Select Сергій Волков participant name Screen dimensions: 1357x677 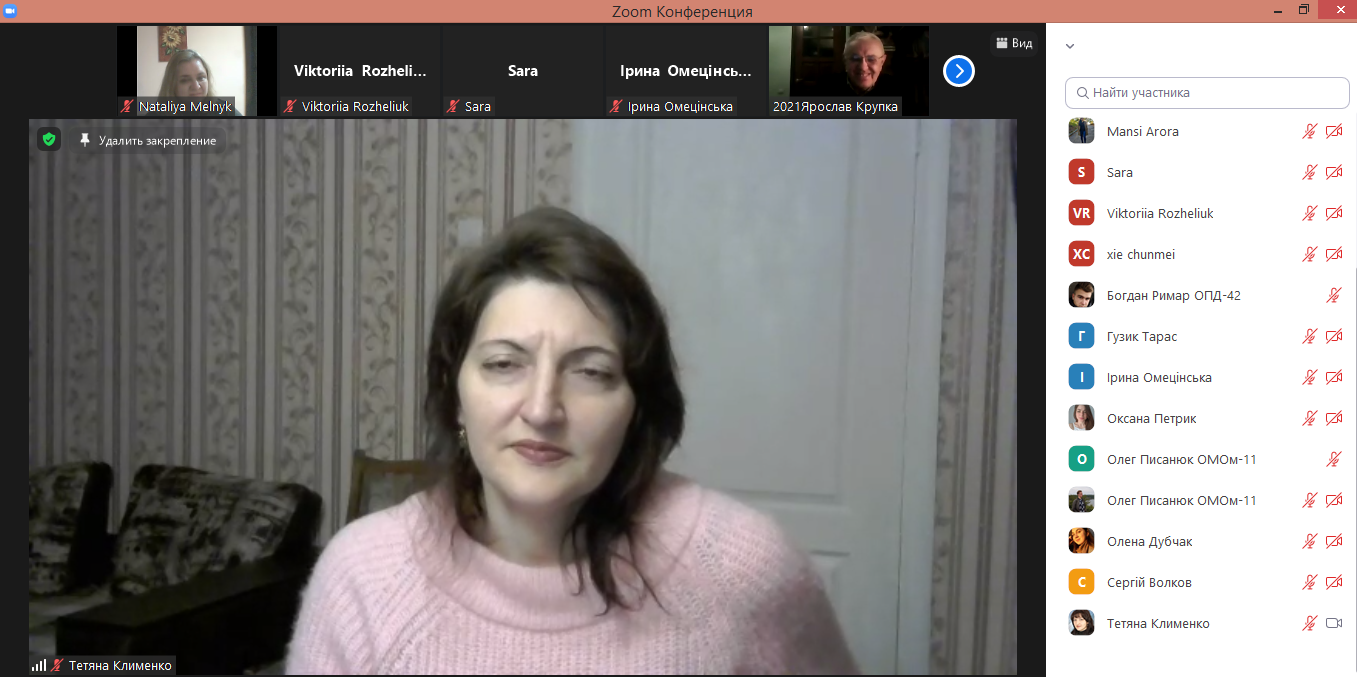(x=1149, y=582)
